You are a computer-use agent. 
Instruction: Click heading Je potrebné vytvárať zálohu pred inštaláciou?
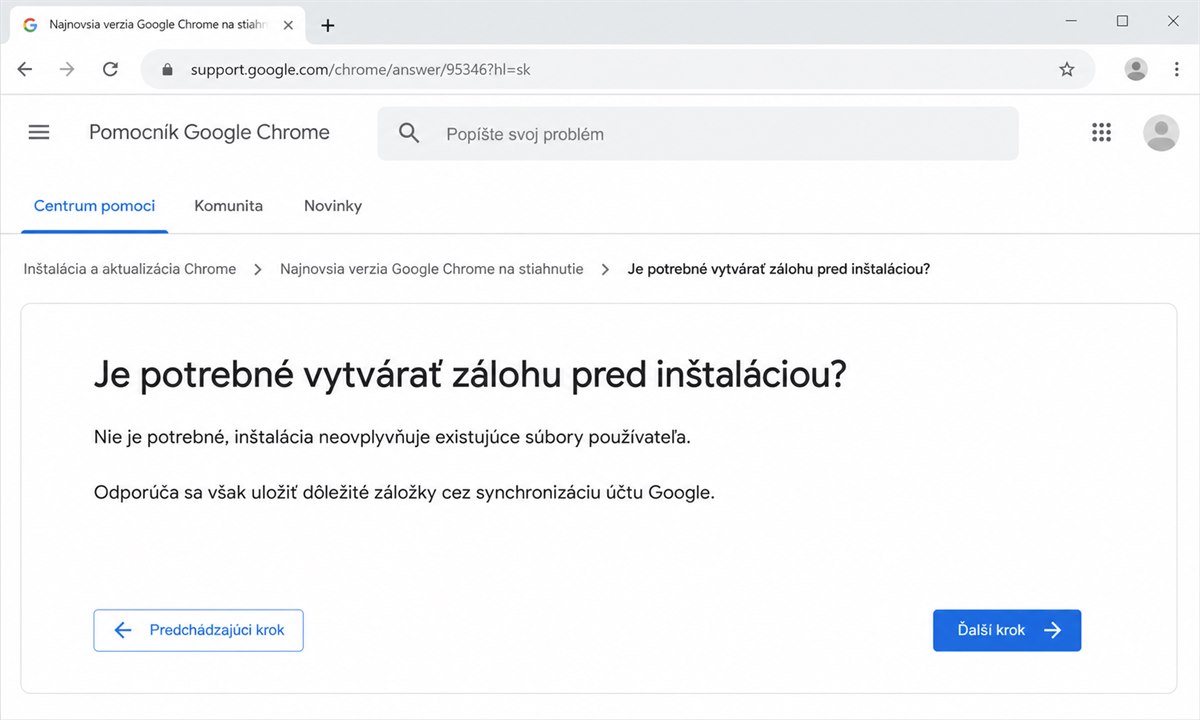point(470,376)
